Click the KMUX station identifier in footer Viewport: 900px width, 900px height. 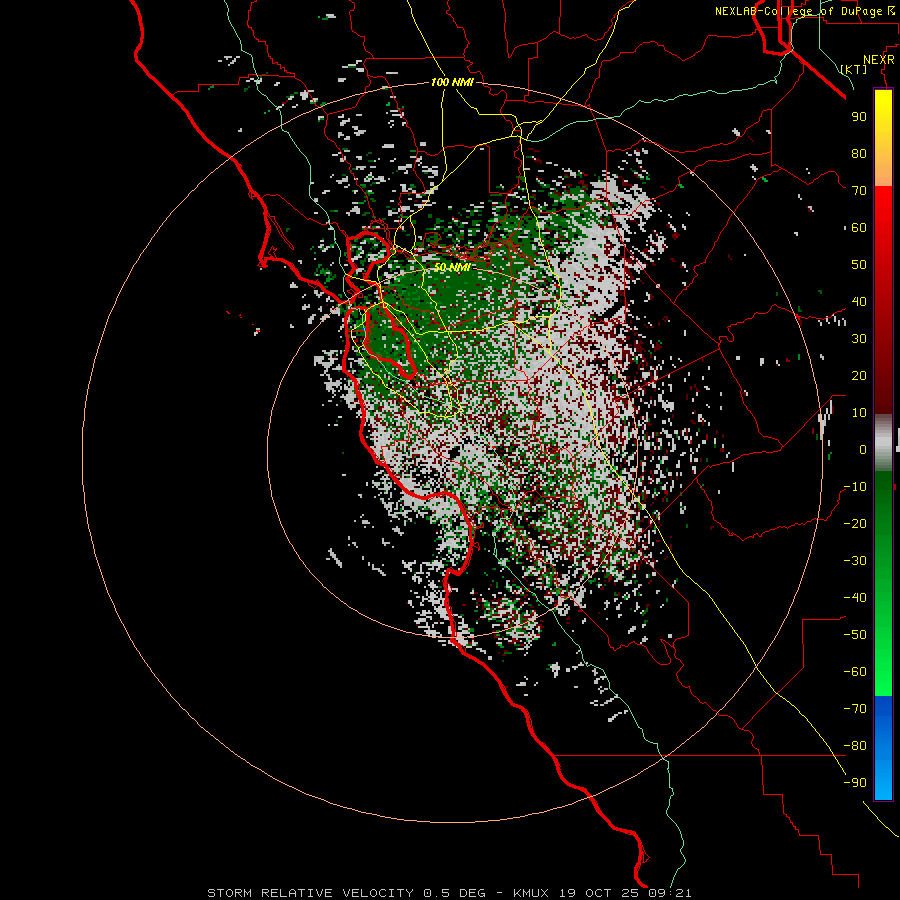pos(531,893)
